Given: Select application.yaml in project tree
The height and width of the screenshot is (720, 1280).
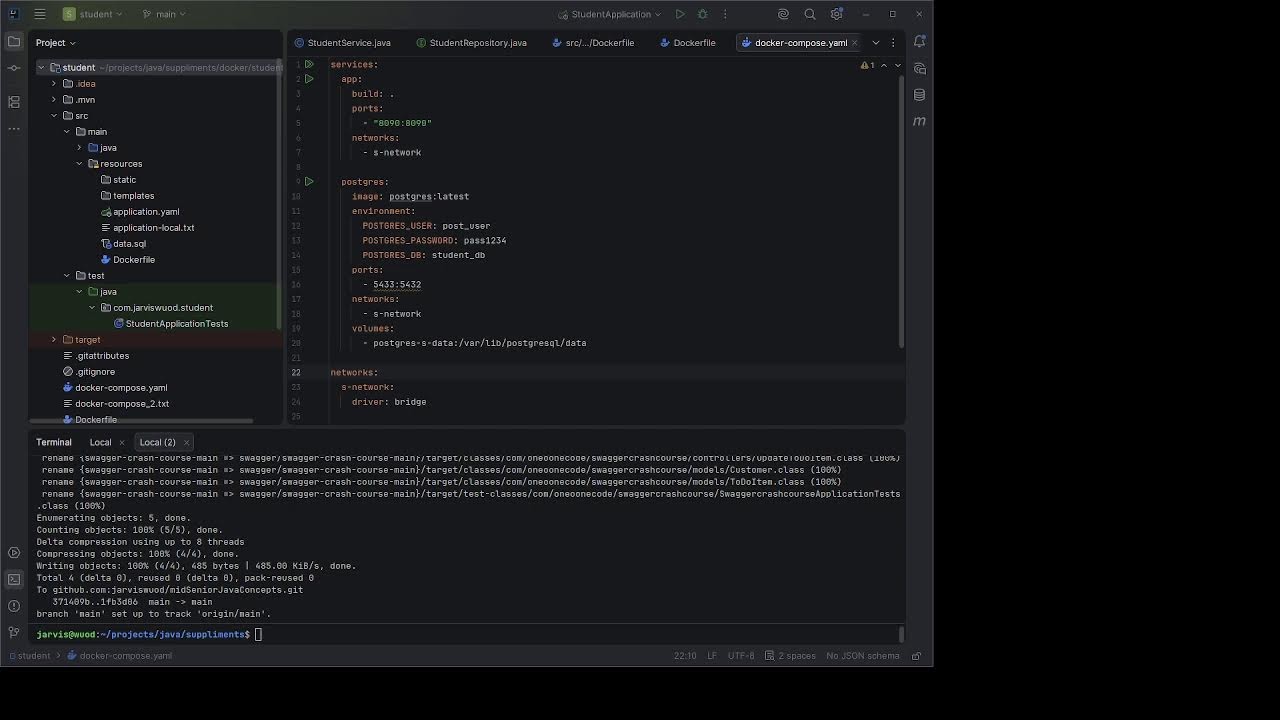Looking at the screenshot, I should coord(146,212).
